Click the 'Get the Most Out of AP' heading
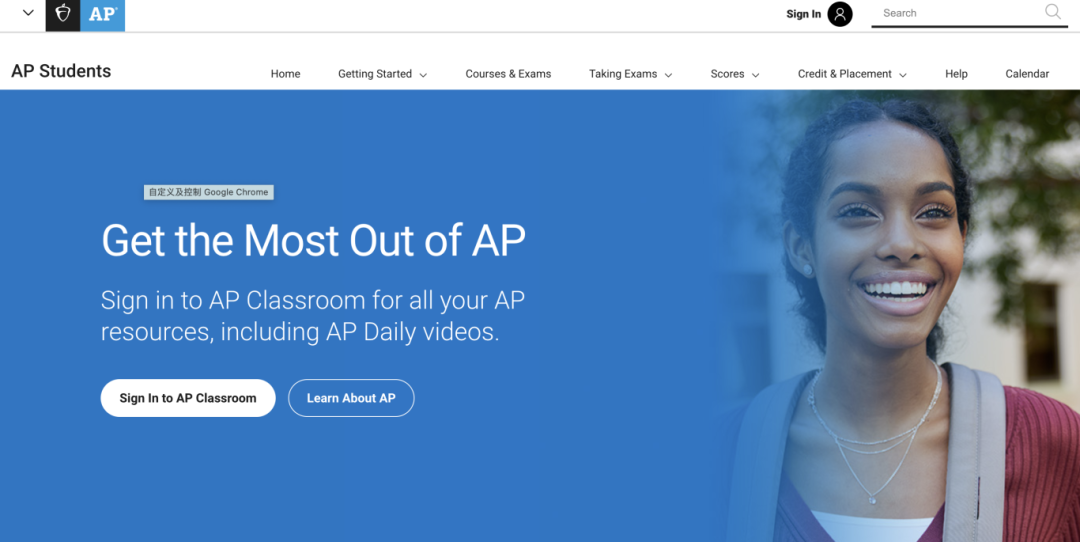 (313, 241)
